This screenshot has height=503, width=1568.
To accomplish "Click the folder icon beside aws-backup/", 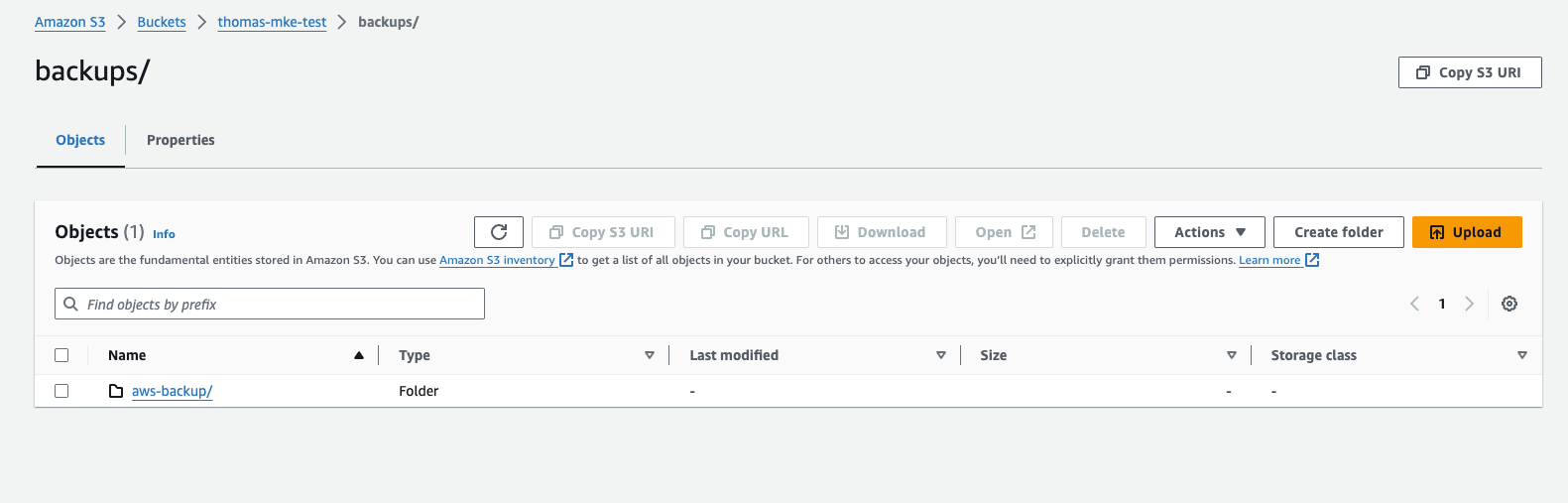I will (x=116, y=391).
